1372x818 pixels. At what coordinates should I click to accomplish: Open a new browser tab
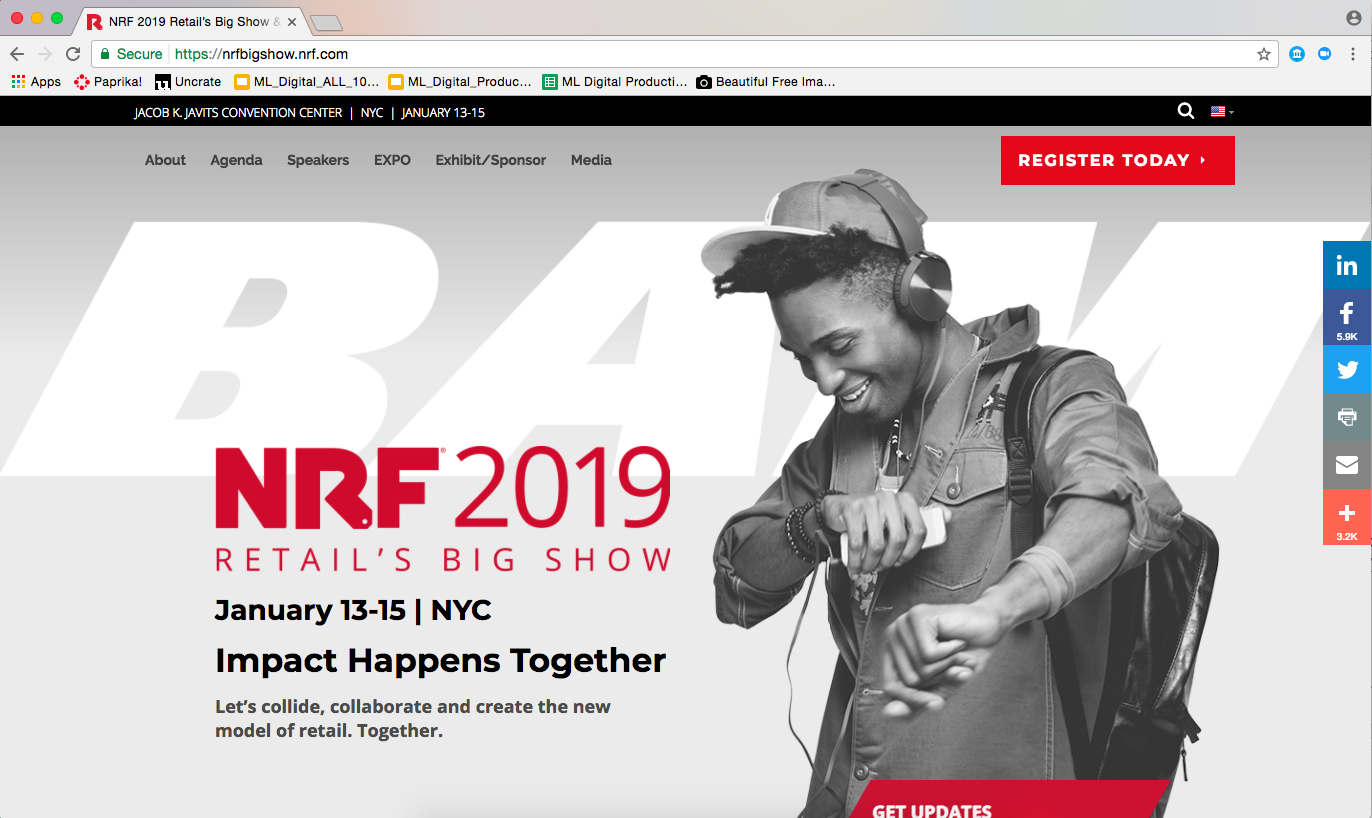click(x=326, y=22)
